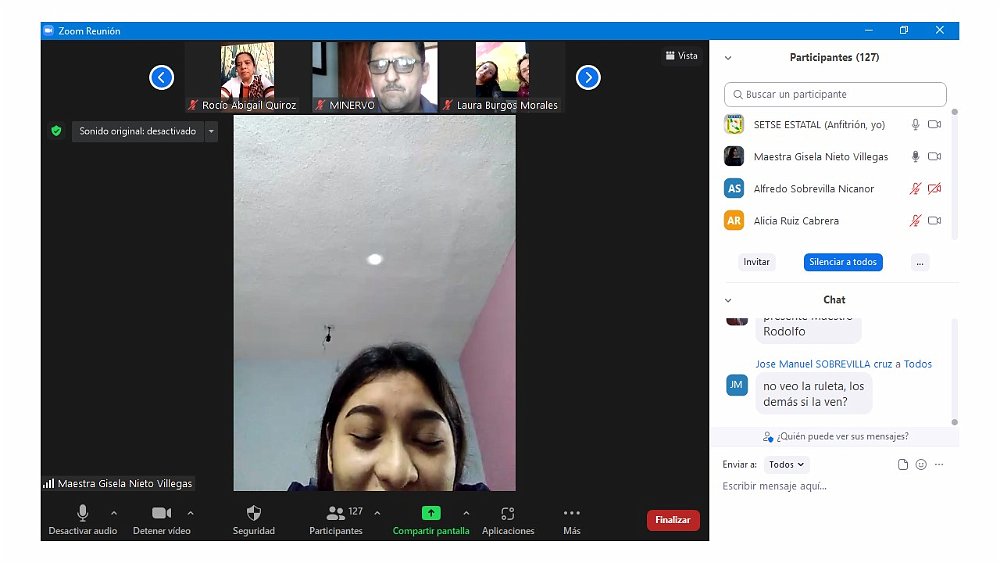Open the Participantes 127 toolbar item
The height and width of the screenshot is (563, 1000).
pos(336,513)
